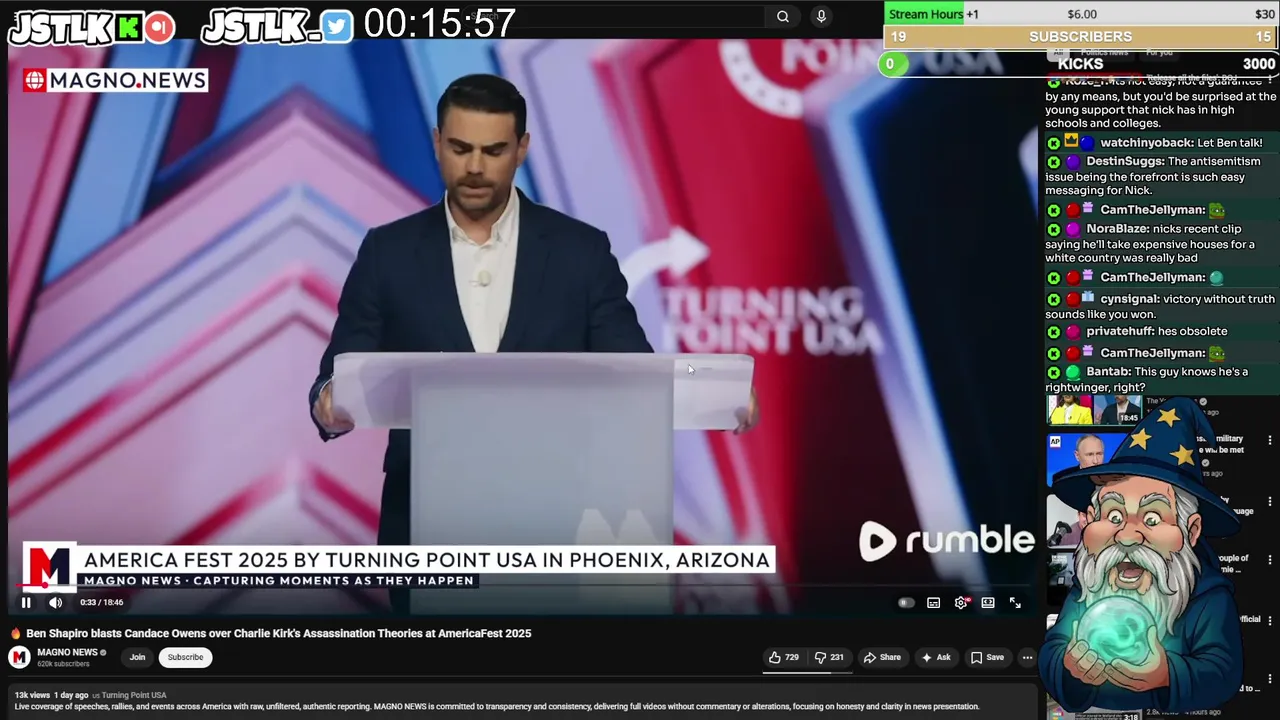Join the MAGNO NEWS channel membership
The image size is (1280, 720).
point(137,657)
